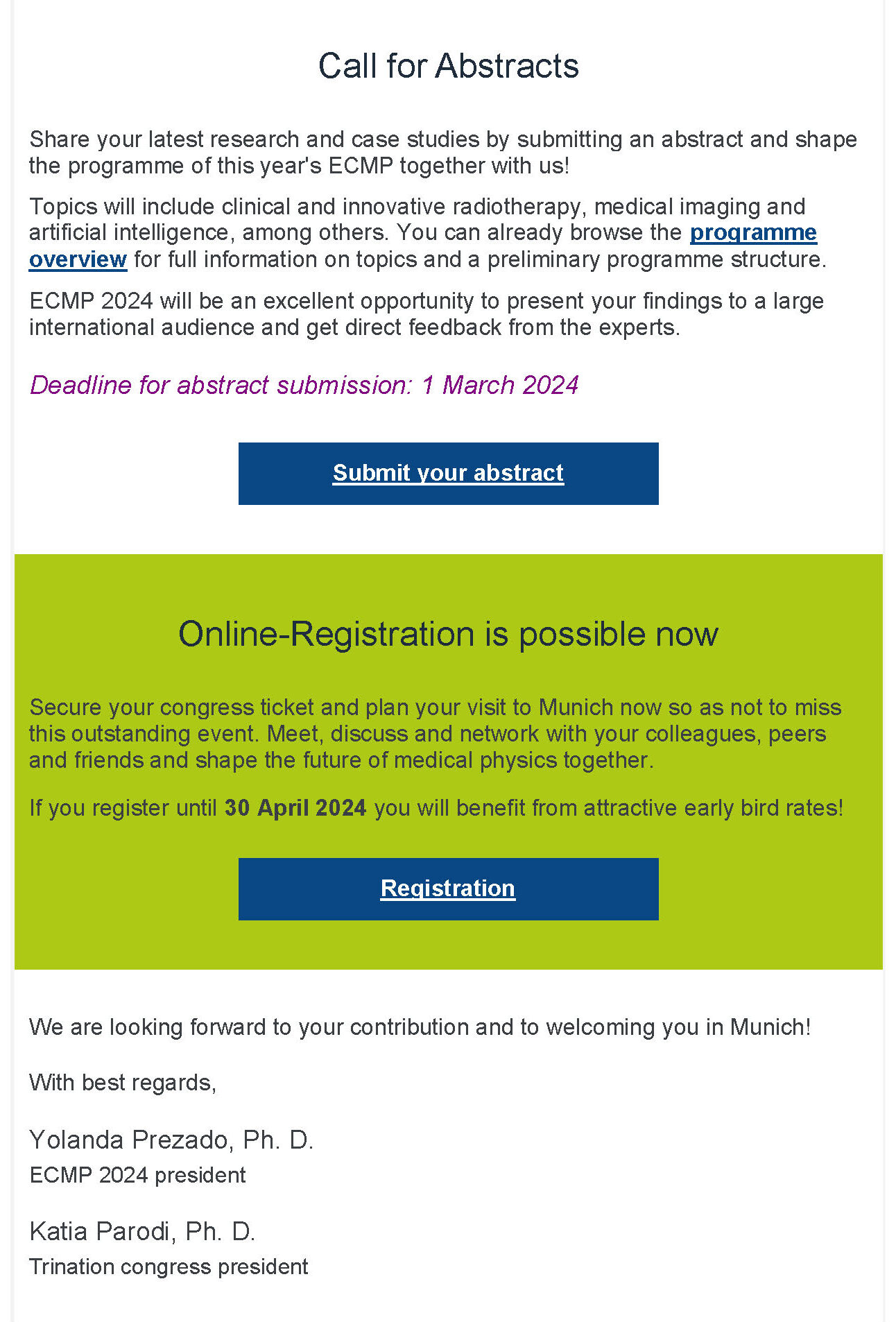Click the underlined 'overview' link text
Viewport: 896px width, 1322px height.
tap(78, 259)
